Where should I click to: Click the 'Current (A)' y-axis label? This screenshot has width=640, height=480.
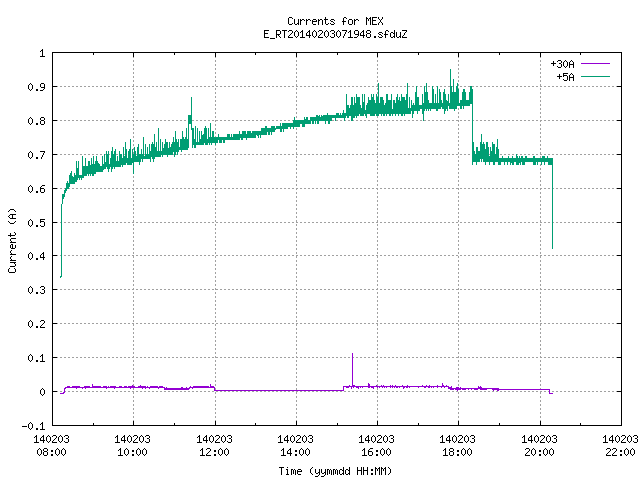point(12,240)
